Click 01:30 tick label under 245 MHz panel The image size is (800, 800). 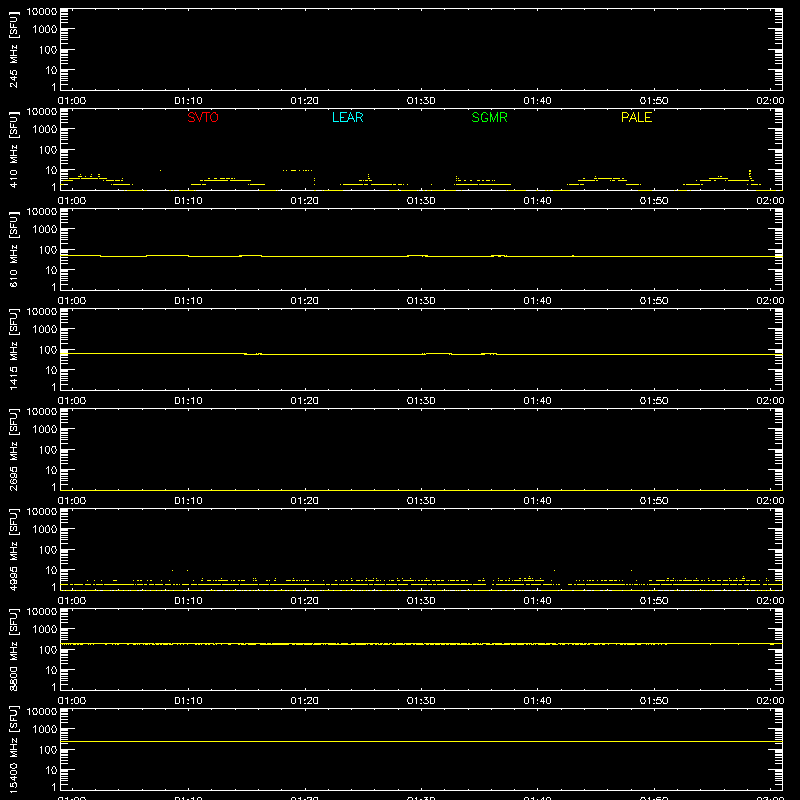[421, 101]
